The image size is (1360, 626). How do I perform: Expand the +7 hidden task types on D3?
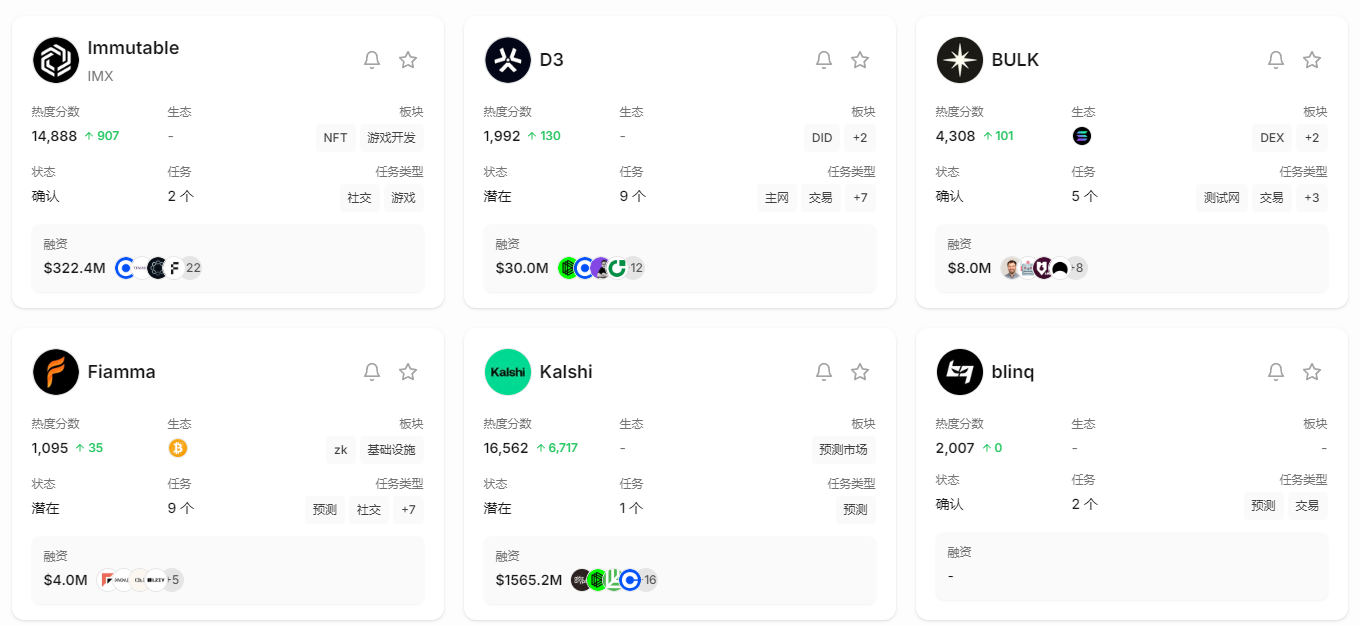coord(860,197)
